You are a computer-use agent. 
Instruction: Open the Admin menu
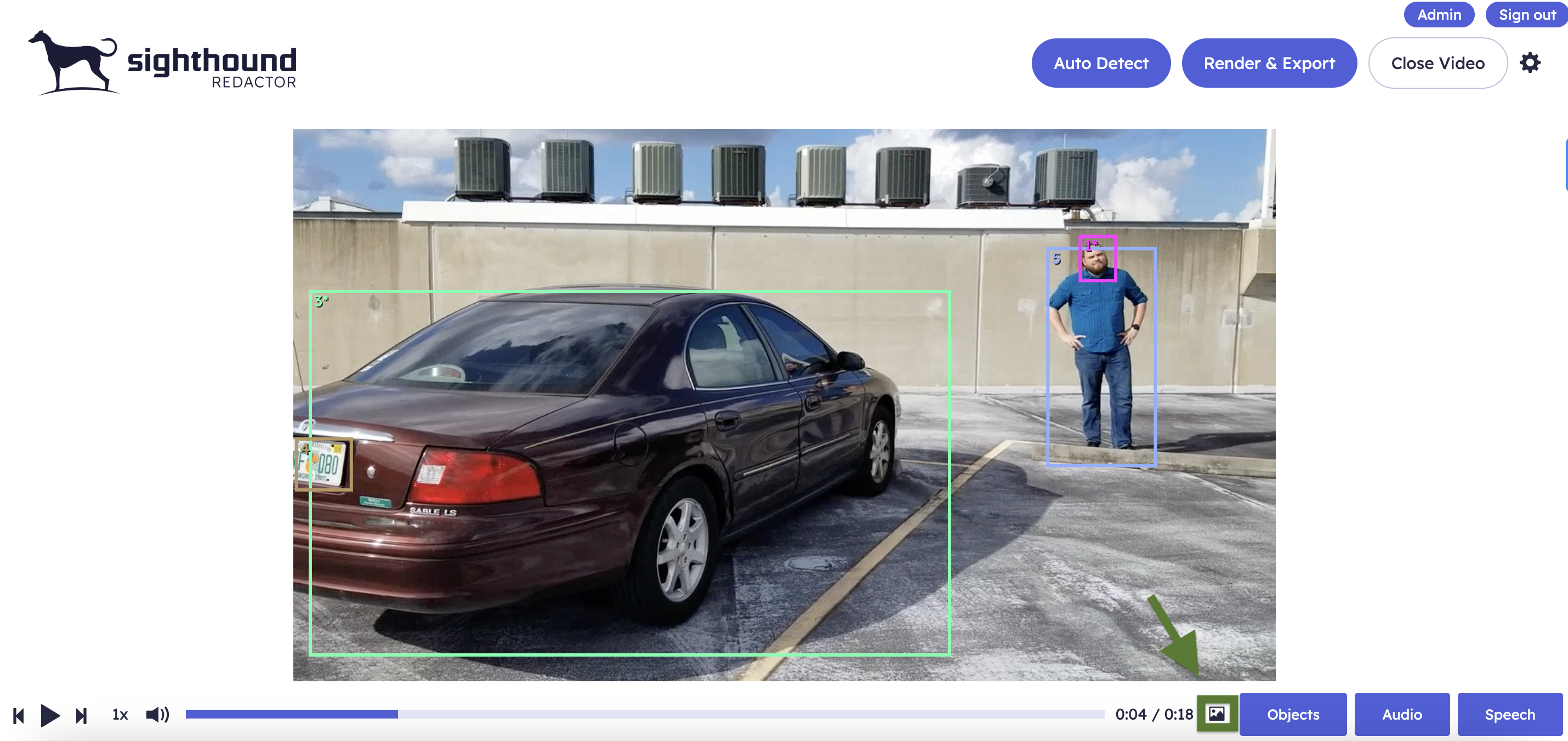tap(1439, 14)
